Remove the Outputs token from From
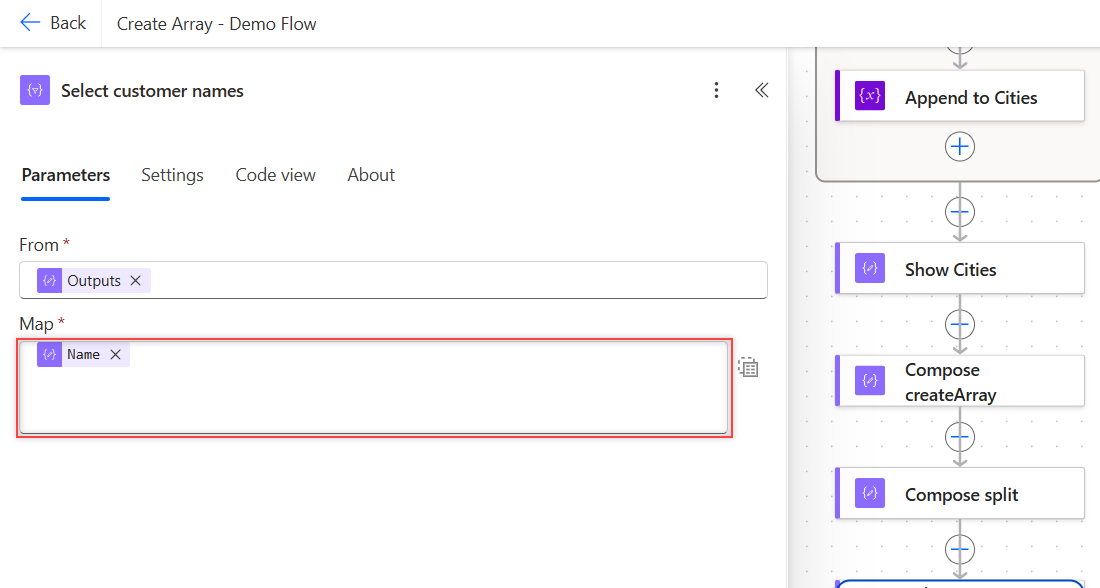This screenshot has width=1100, height=588. point(136,281)
